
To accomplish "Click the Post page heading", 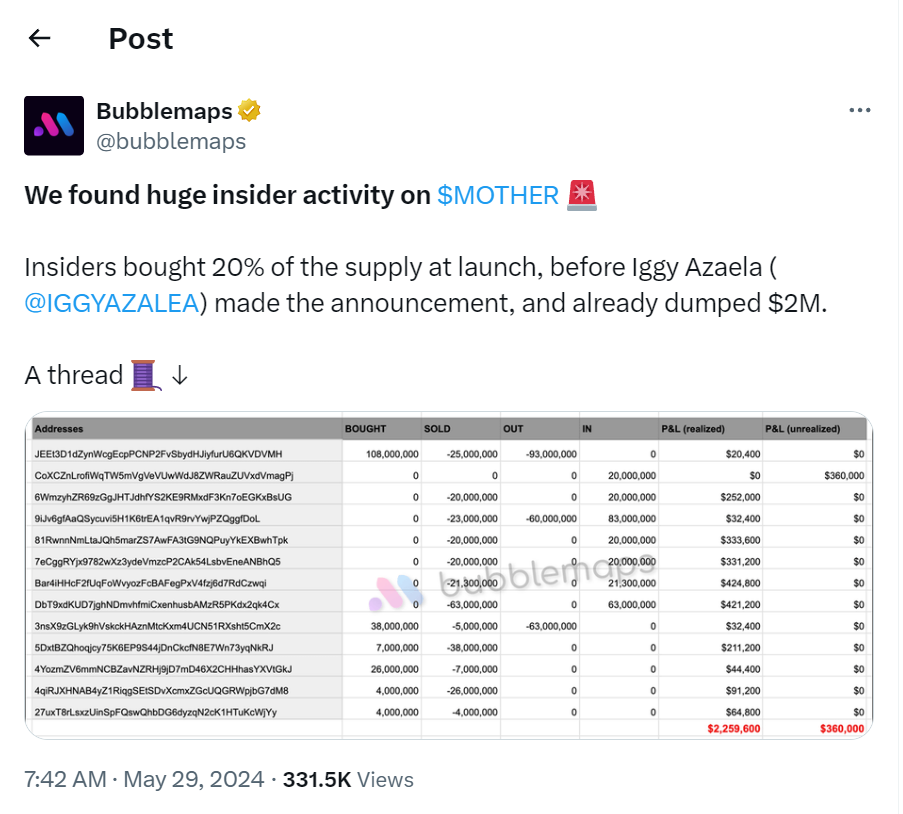I will tap(141, 39).
